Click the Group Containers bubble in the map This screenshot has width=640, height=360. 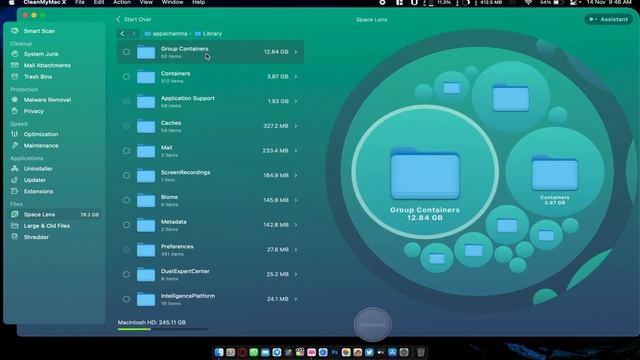425,171
